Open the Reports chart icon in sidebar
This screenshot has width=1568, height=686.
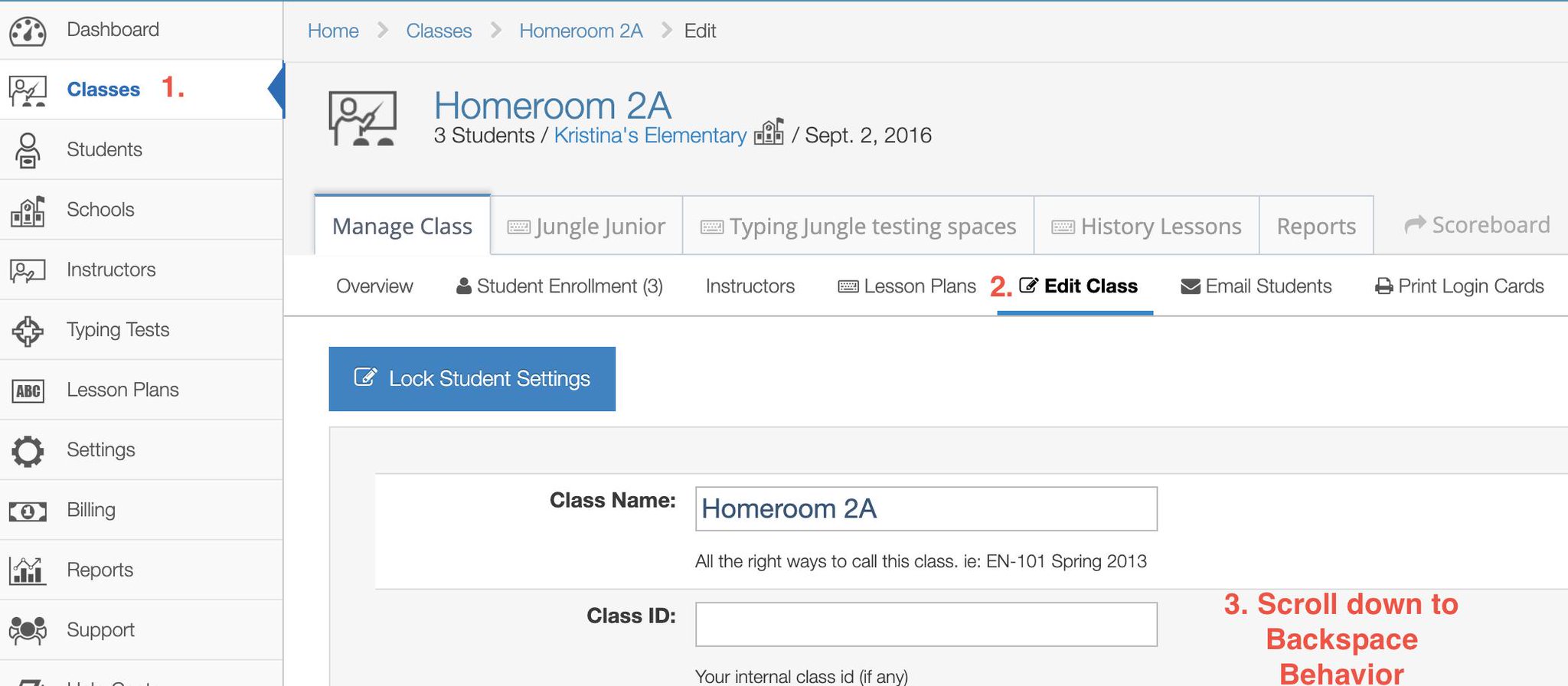tap(28, 570)
